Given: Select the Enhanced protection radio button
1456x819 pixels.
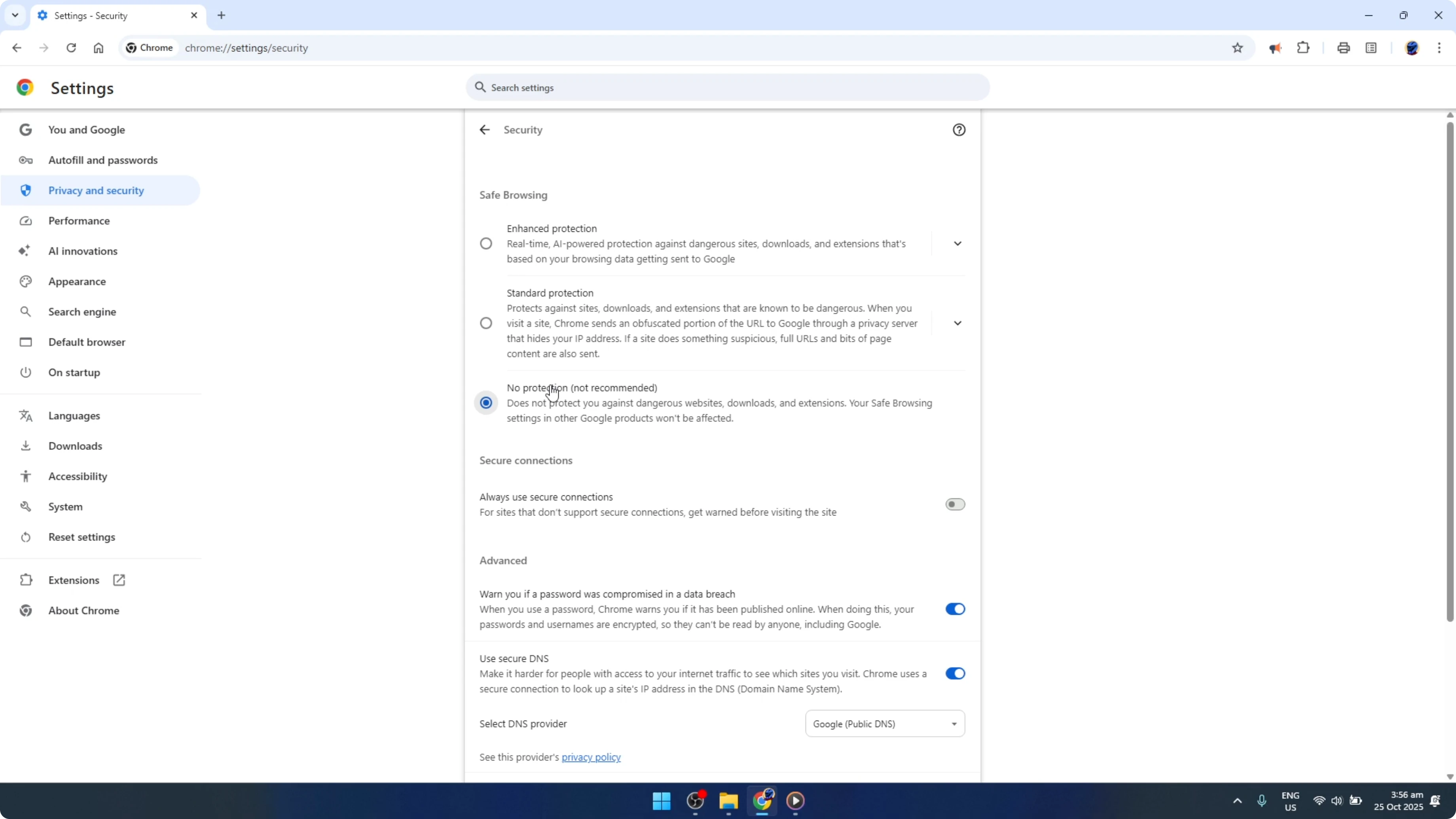Looking at the screenshot, I should [486, 243].
